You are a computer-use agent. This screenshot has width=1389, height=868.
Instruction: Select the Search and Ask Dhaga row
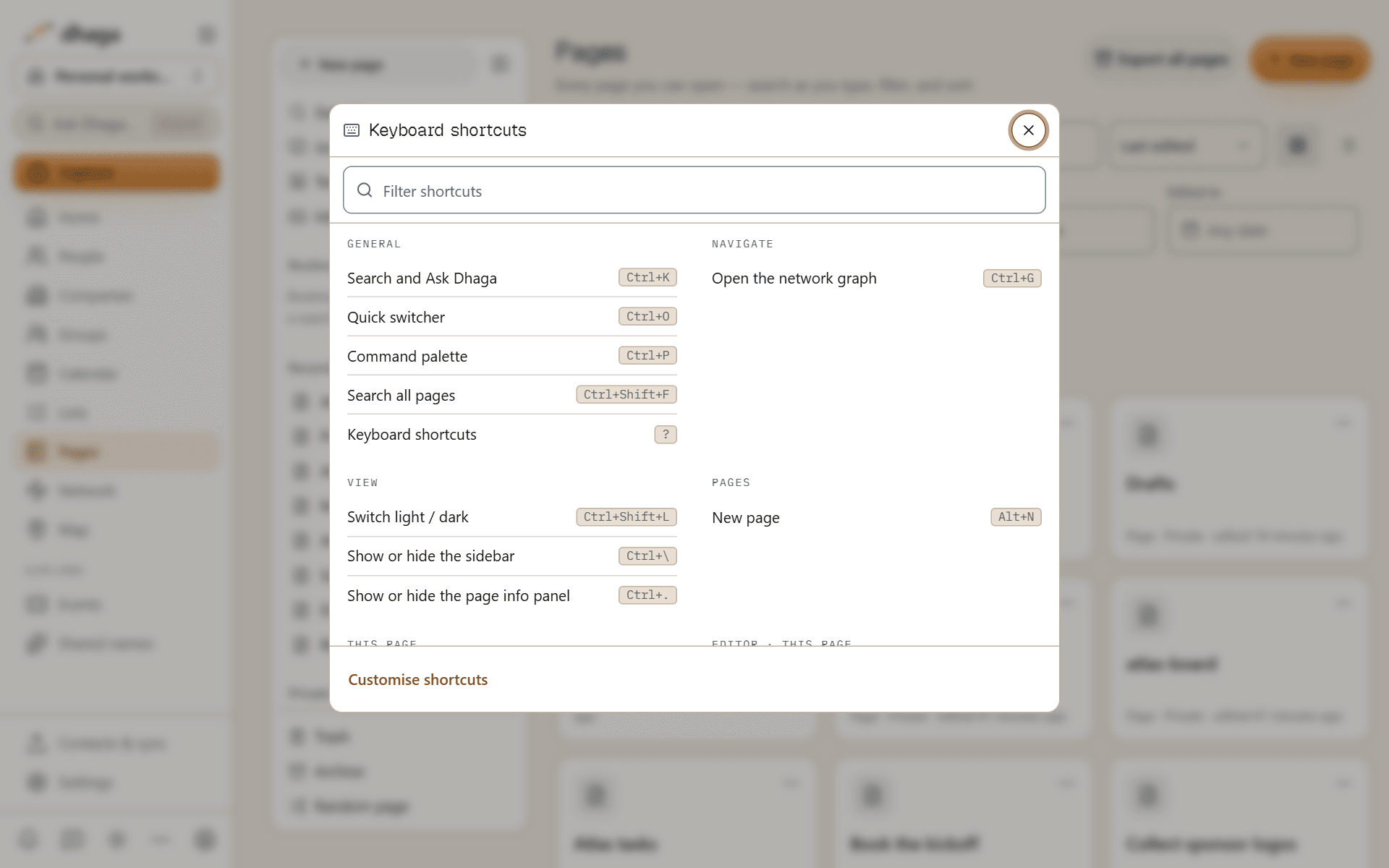pos(511,278)
